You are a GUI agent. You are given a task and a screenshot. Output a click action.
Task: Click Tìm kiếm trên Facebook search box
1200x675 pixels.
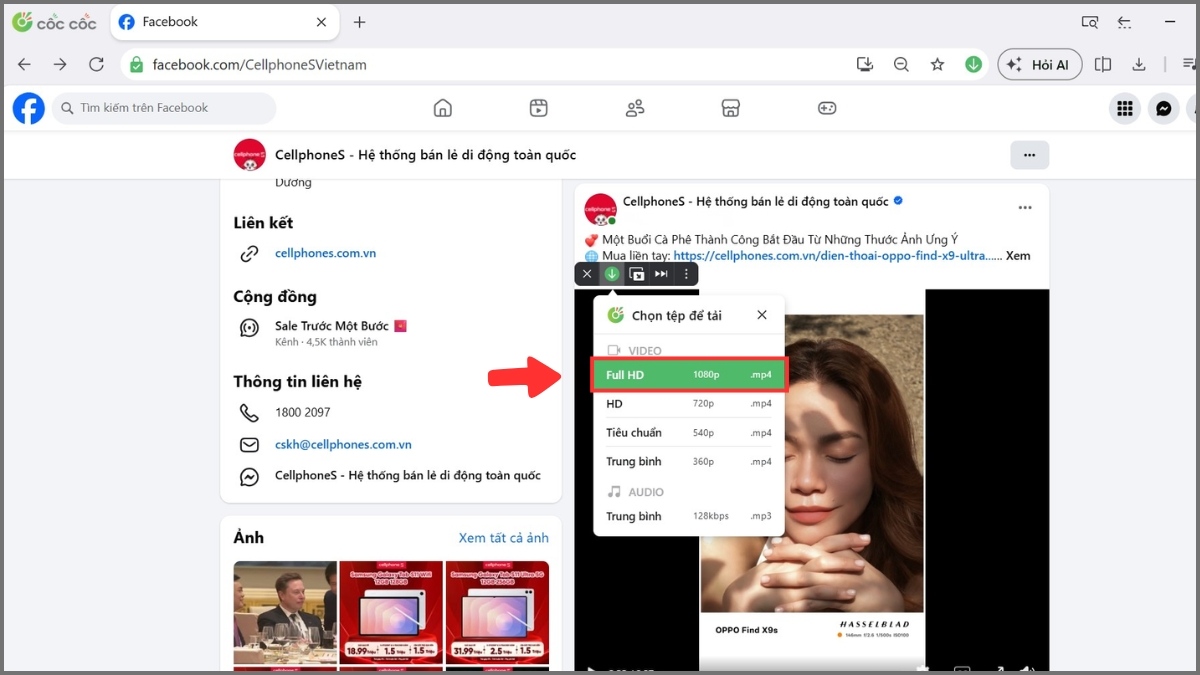click(x=164, y=108)
